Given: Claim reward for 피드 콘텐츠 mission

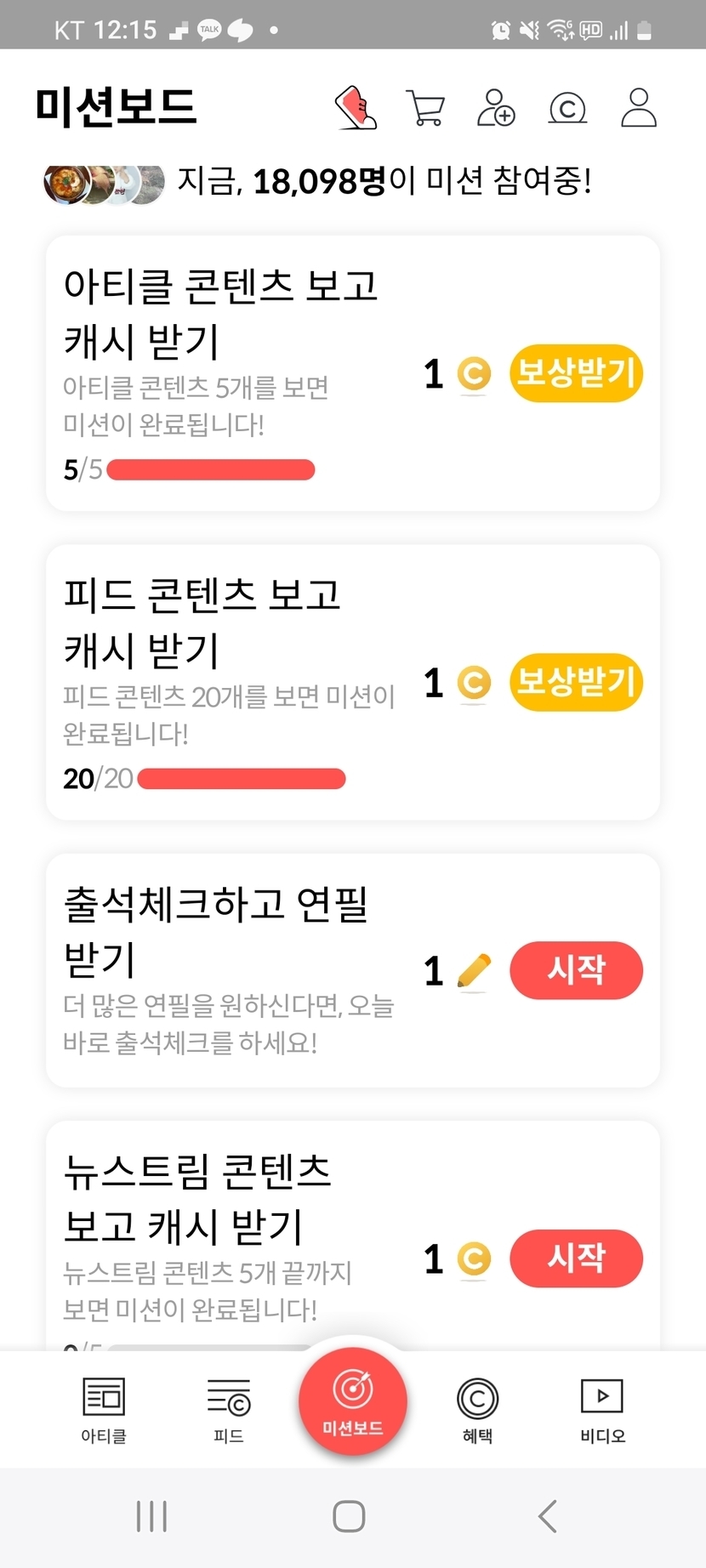Looking at the screenshot, I should click(x=576, y=682).
